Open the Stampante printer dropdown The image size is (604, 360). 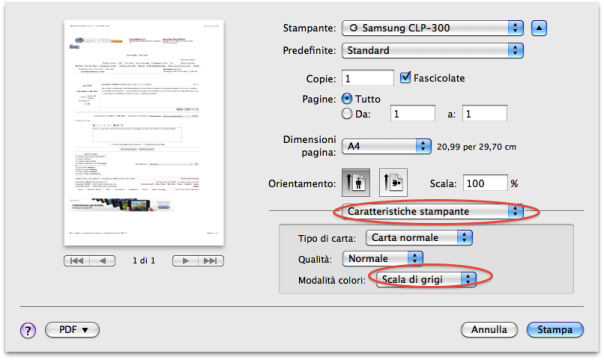click(433, 28)
